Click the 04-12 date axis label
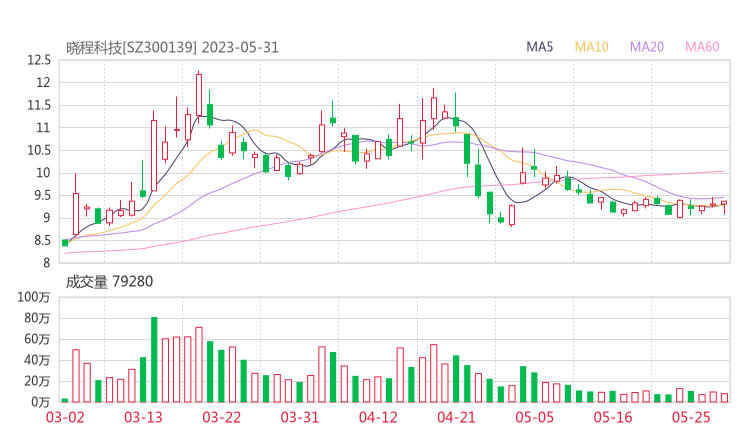 [378, 417]
